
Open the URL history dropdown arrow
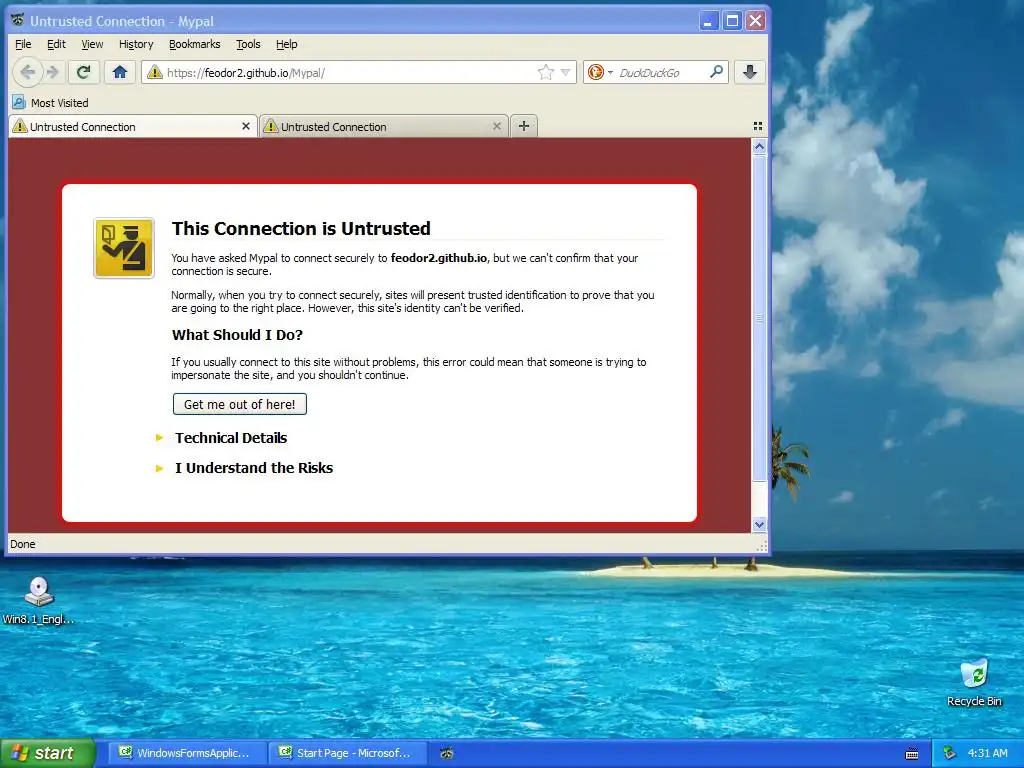[x=566, y=72]
